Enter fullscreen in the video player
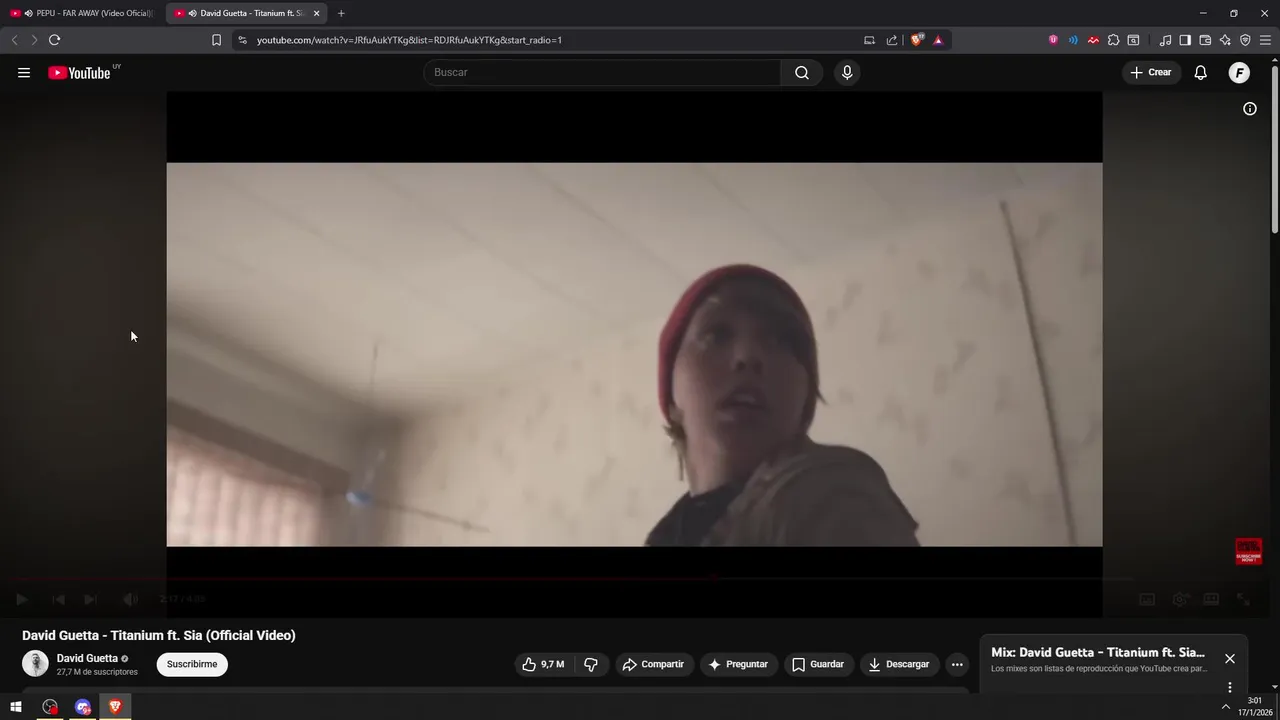1280x720 pixels. tap(1243, 599)
